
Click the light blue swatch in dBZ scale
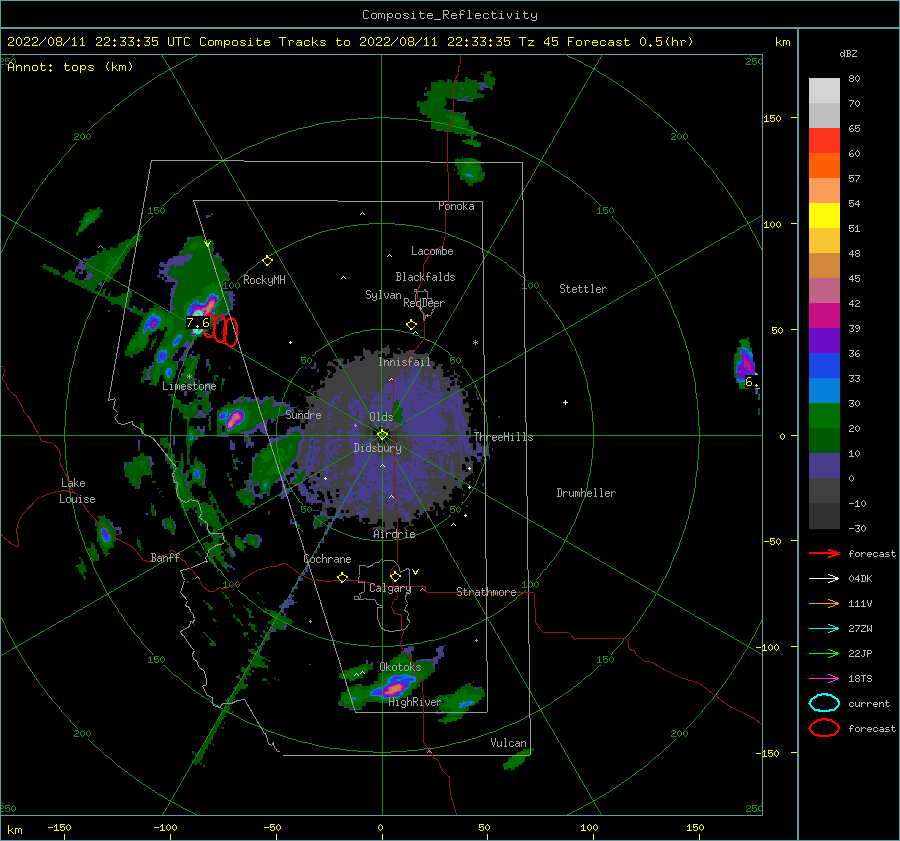click(824, 391)
